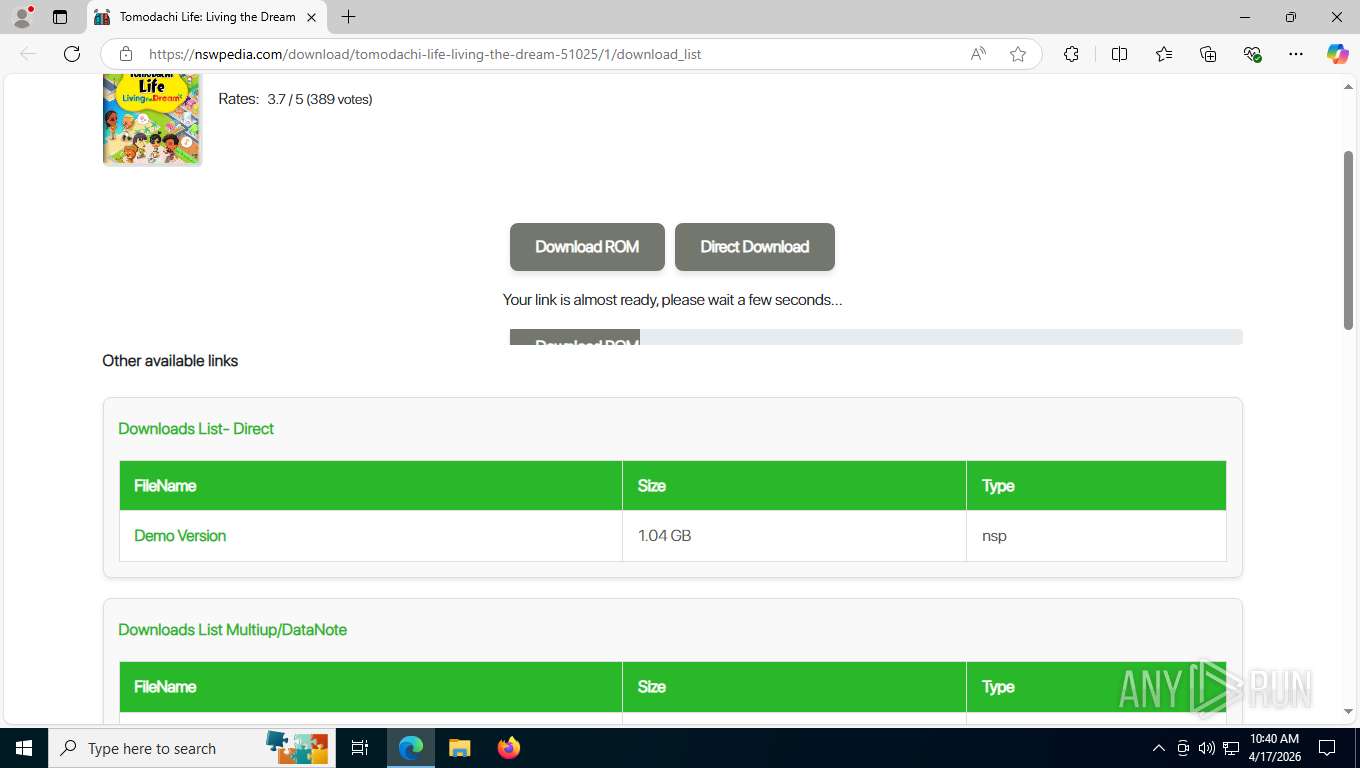The height and width of the screenshot is (768, 1360).
Task: Click the scrollbar up arrow
Action: [1348, 88]
